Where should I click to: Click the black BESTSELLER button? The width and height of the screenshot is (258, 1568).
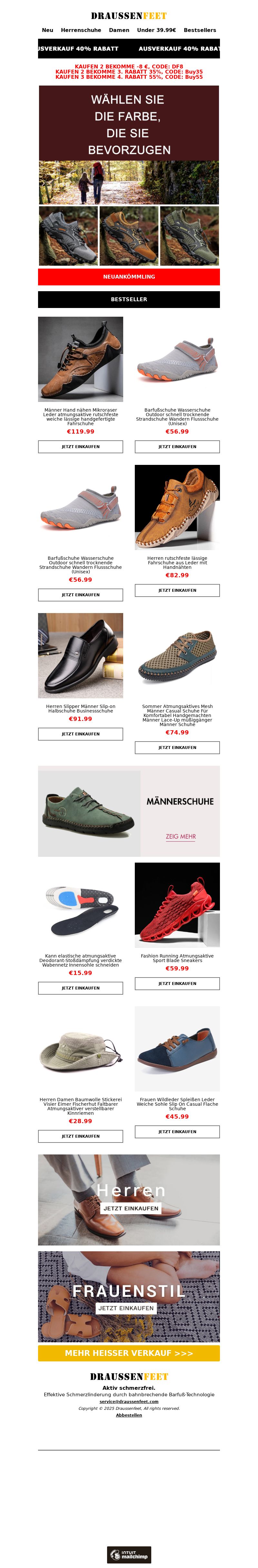tap(129, 300)
